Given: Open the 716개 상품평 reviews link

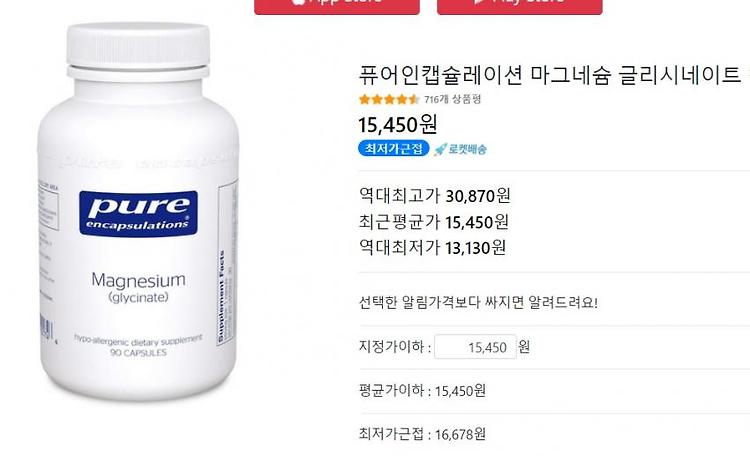Looking at the screenshot, I should 452,99.
